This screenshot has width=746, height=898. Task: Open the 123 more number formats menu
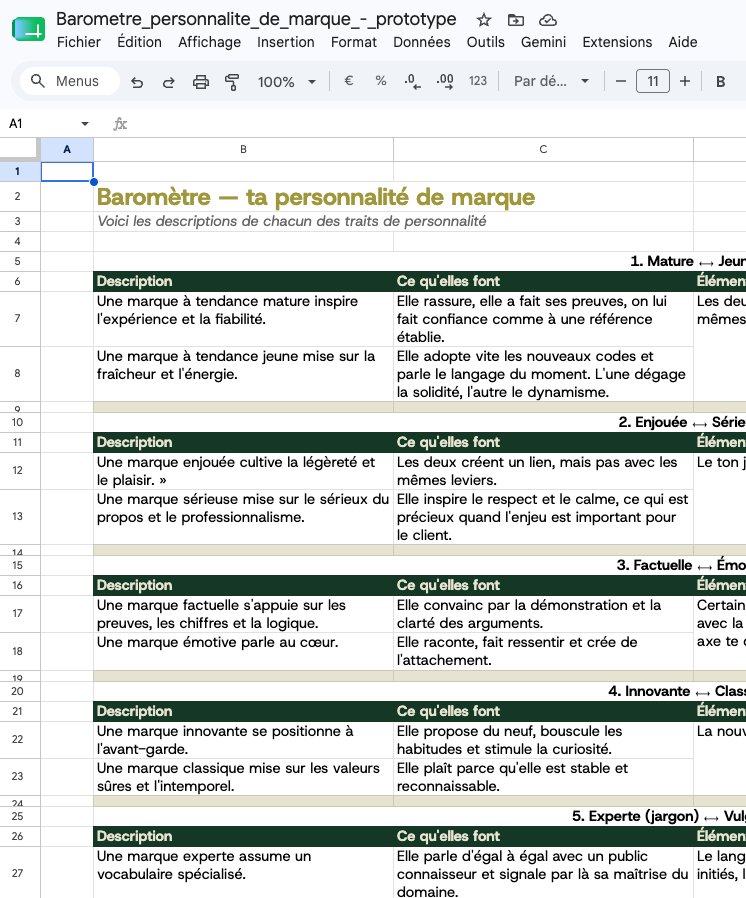point(477,81)
